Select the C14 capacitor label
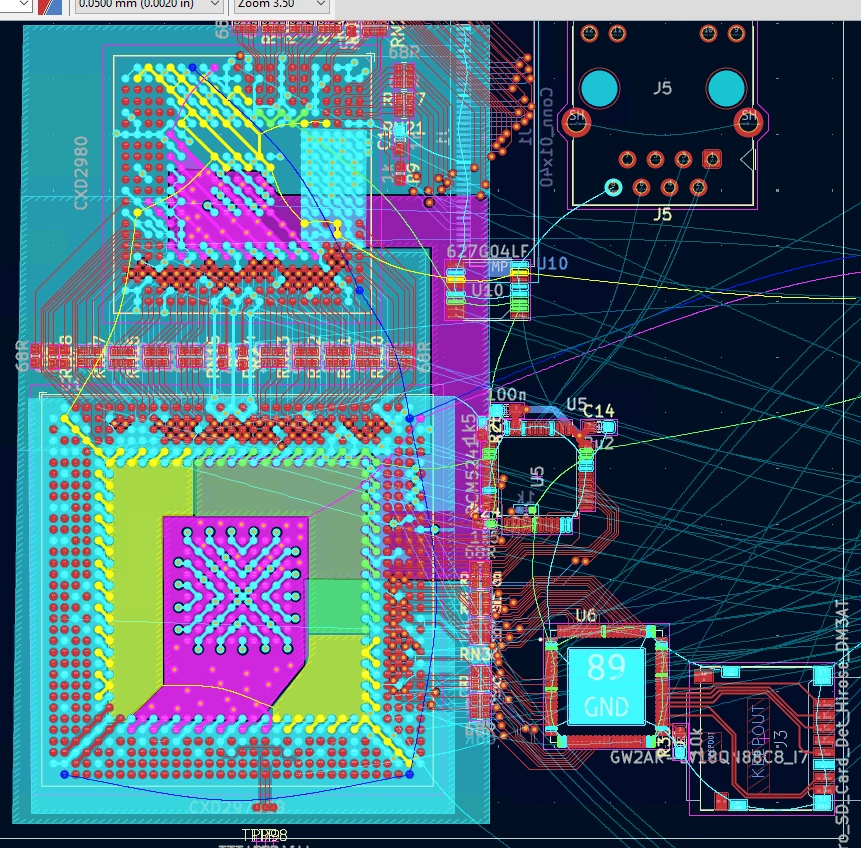The height and width of the screenshot is (848, 861). point(599,411)
